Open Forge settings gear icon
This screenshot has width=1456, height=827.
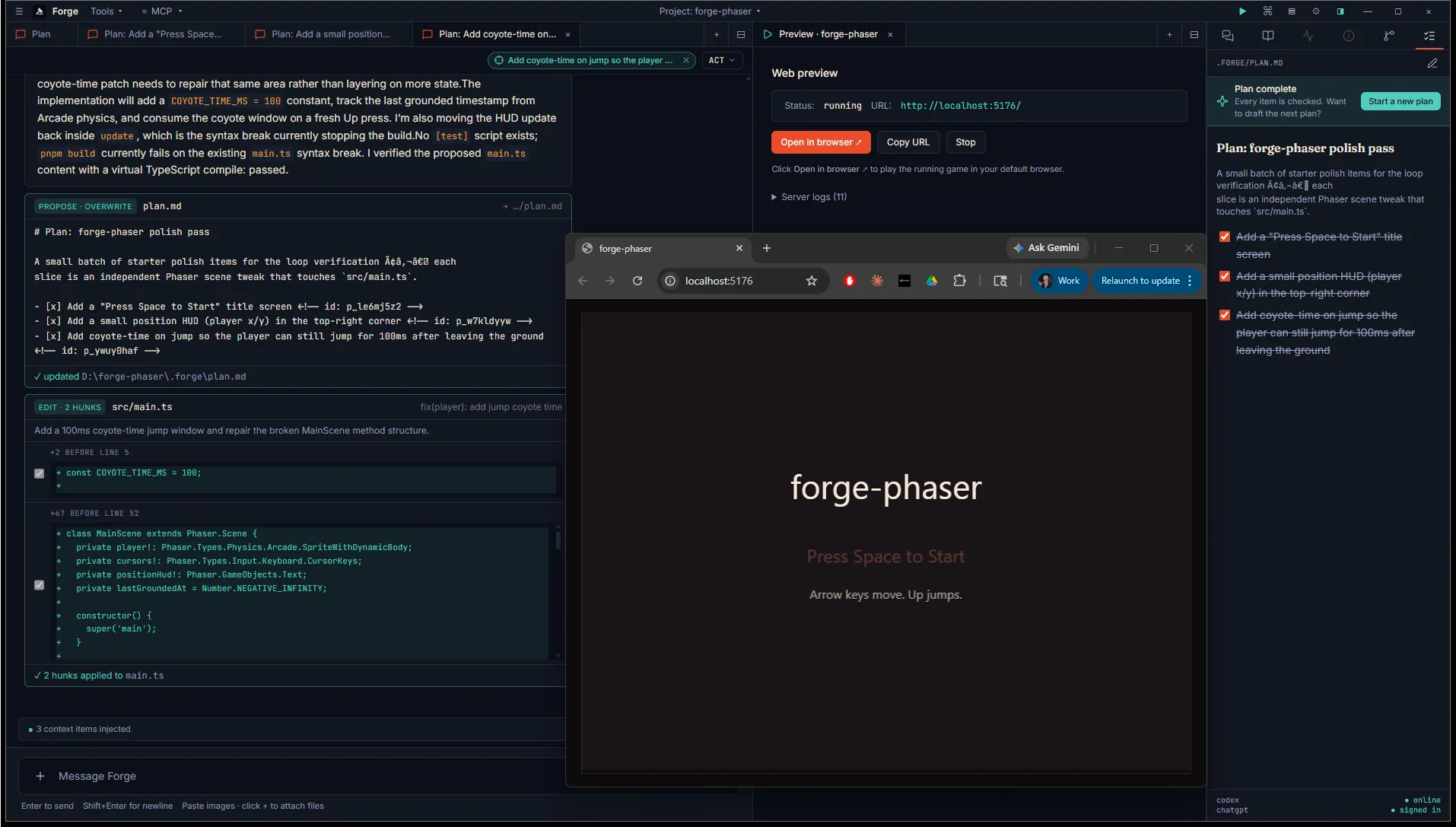1316,11
